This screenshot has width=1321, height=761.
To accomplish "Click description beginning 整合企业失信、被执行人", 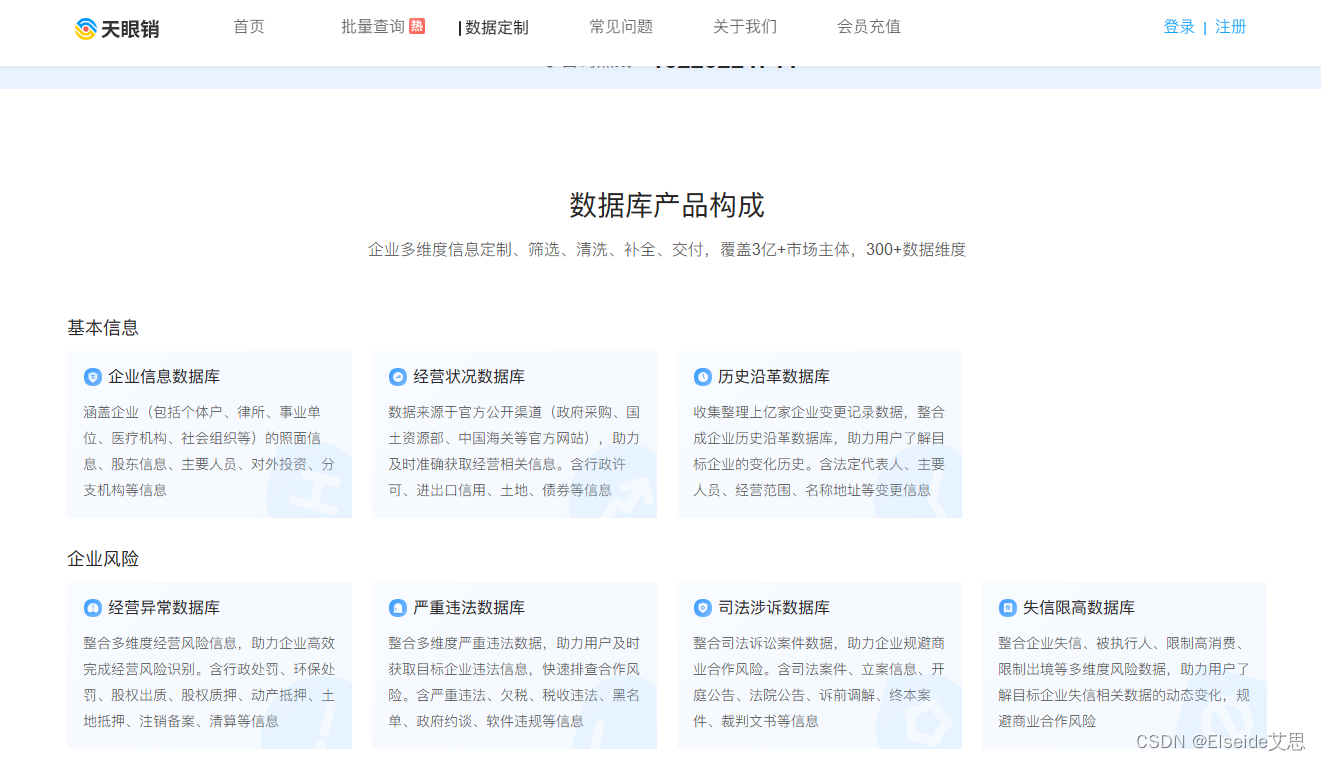I will (1124, 682).
